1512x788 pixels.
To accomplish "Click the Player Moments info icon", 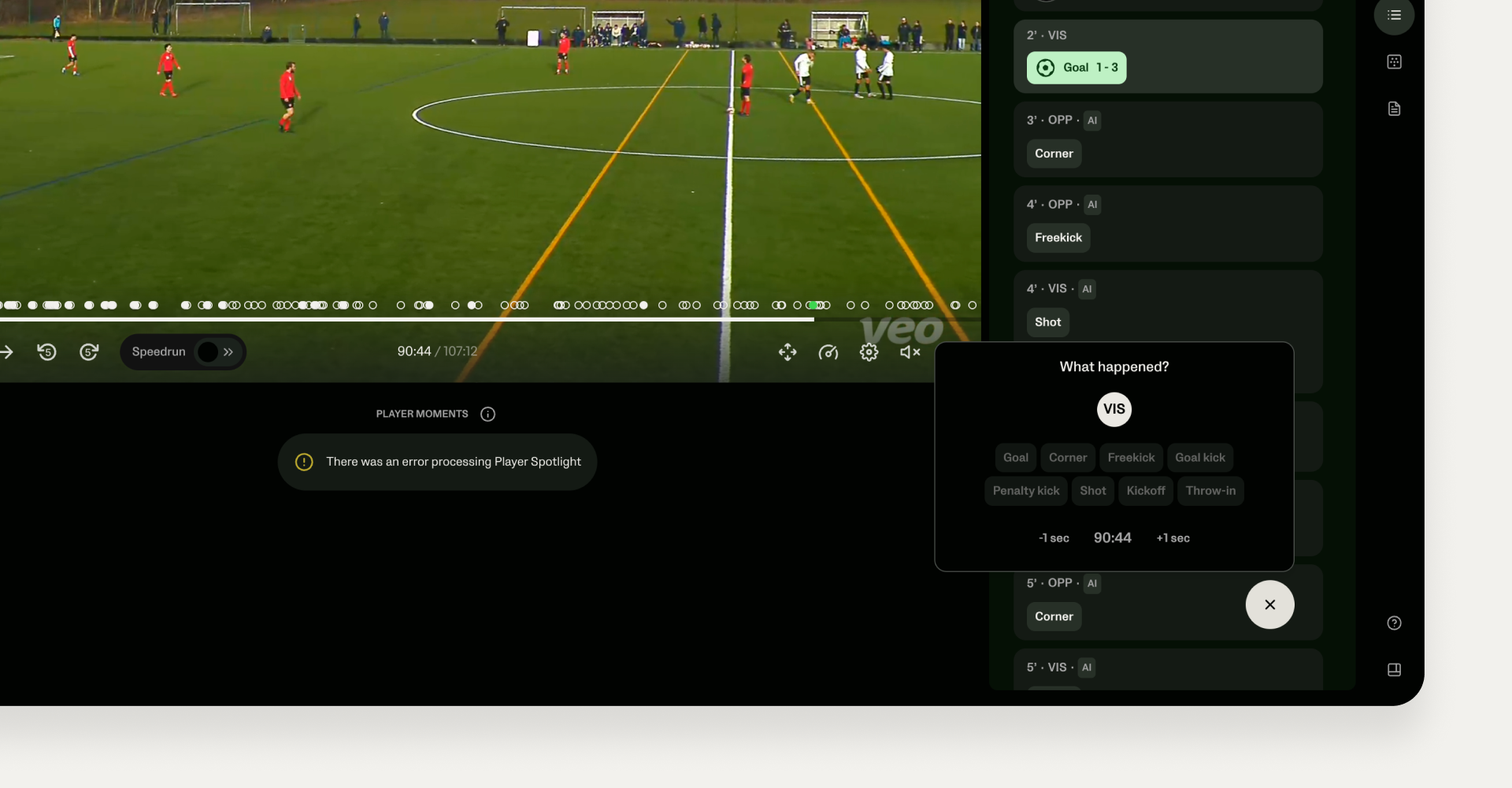I will click(x=488, y=414).
